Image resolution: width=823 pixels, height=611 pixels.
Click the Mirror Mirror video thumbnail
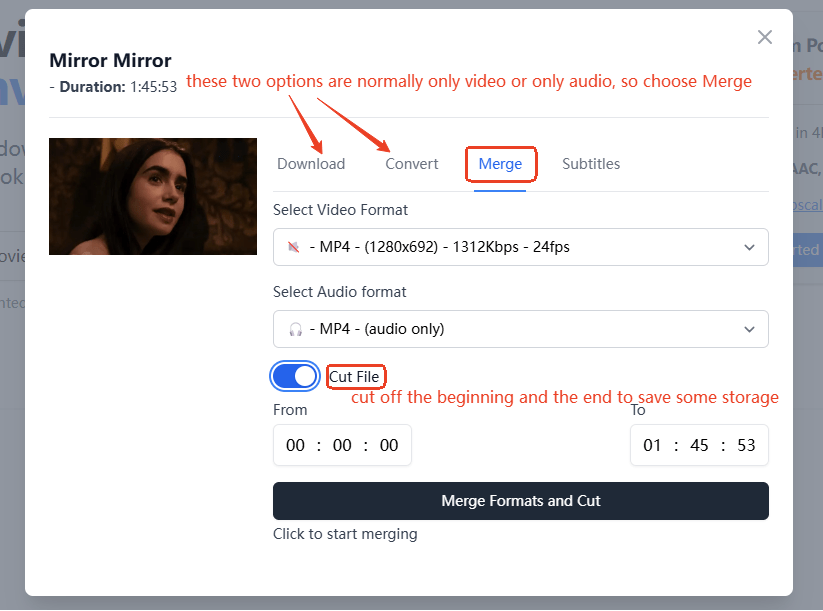pos(153,196)
